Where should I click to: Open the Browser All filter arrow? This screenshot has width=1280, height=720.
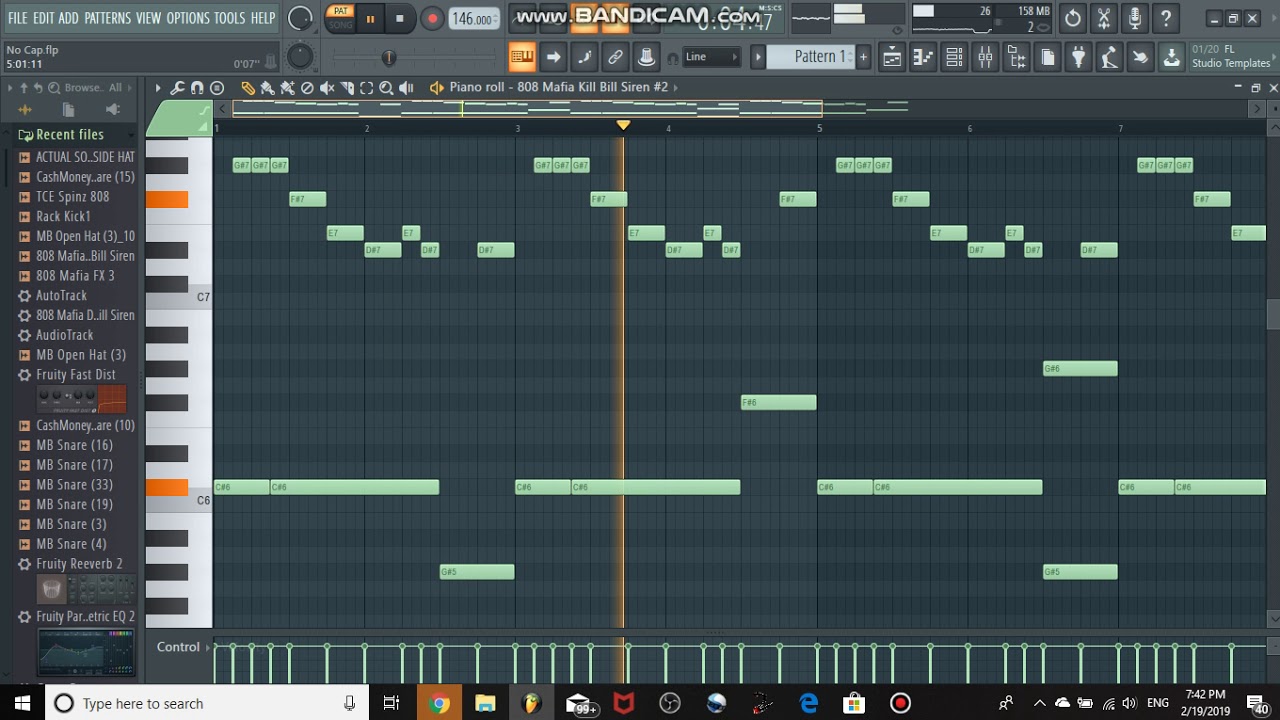130,88
